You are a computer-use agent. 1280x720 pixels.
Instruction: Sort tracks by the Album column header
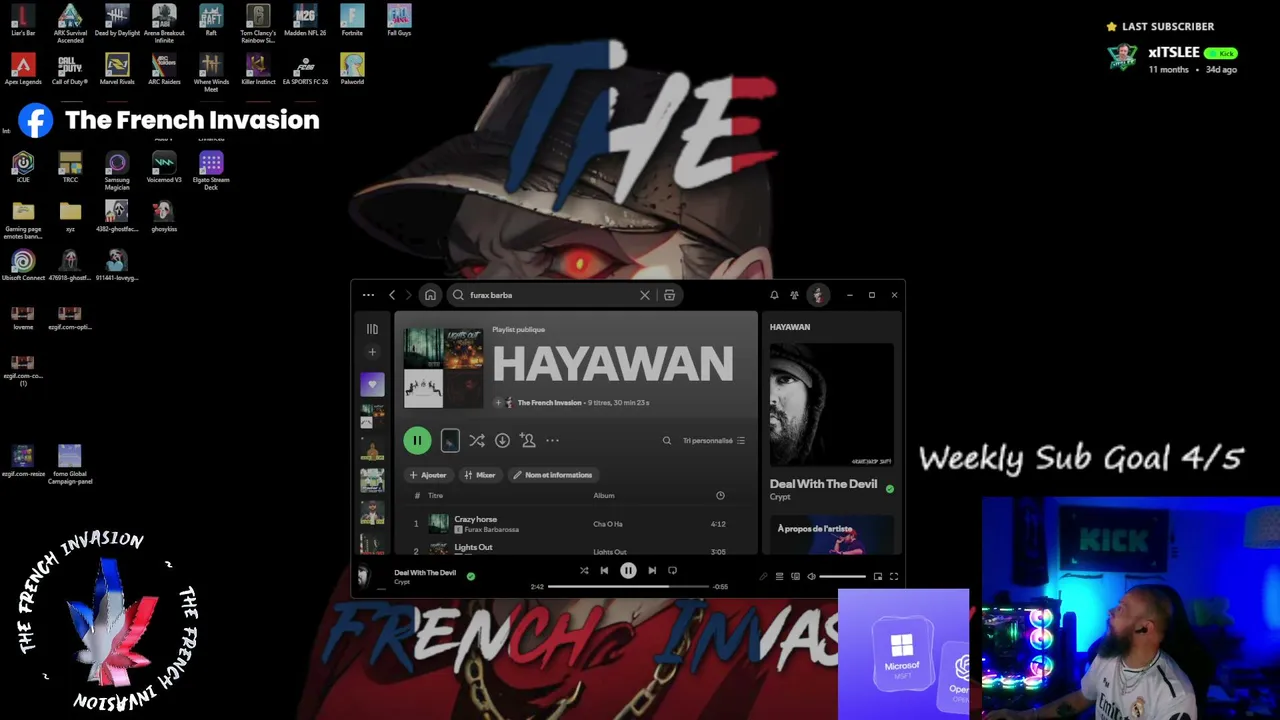point(604,495)
